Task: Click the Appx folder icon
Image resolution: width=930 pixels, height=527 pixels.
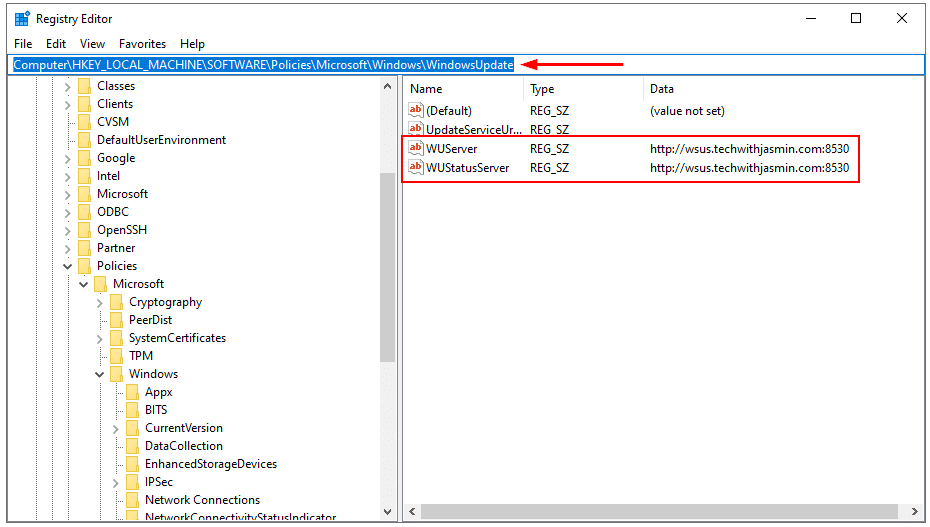Action: tap(133, 392)
